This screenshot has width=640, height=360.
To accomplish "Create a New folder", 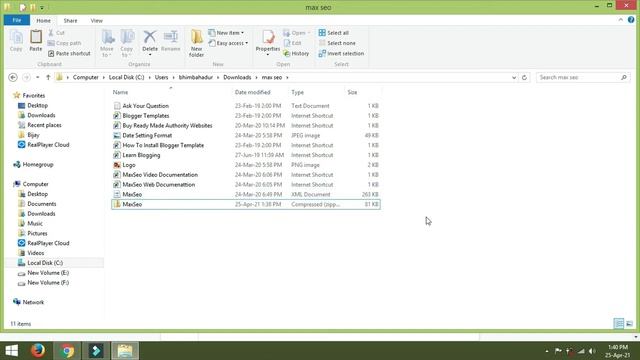I will [x=196, y=43].
